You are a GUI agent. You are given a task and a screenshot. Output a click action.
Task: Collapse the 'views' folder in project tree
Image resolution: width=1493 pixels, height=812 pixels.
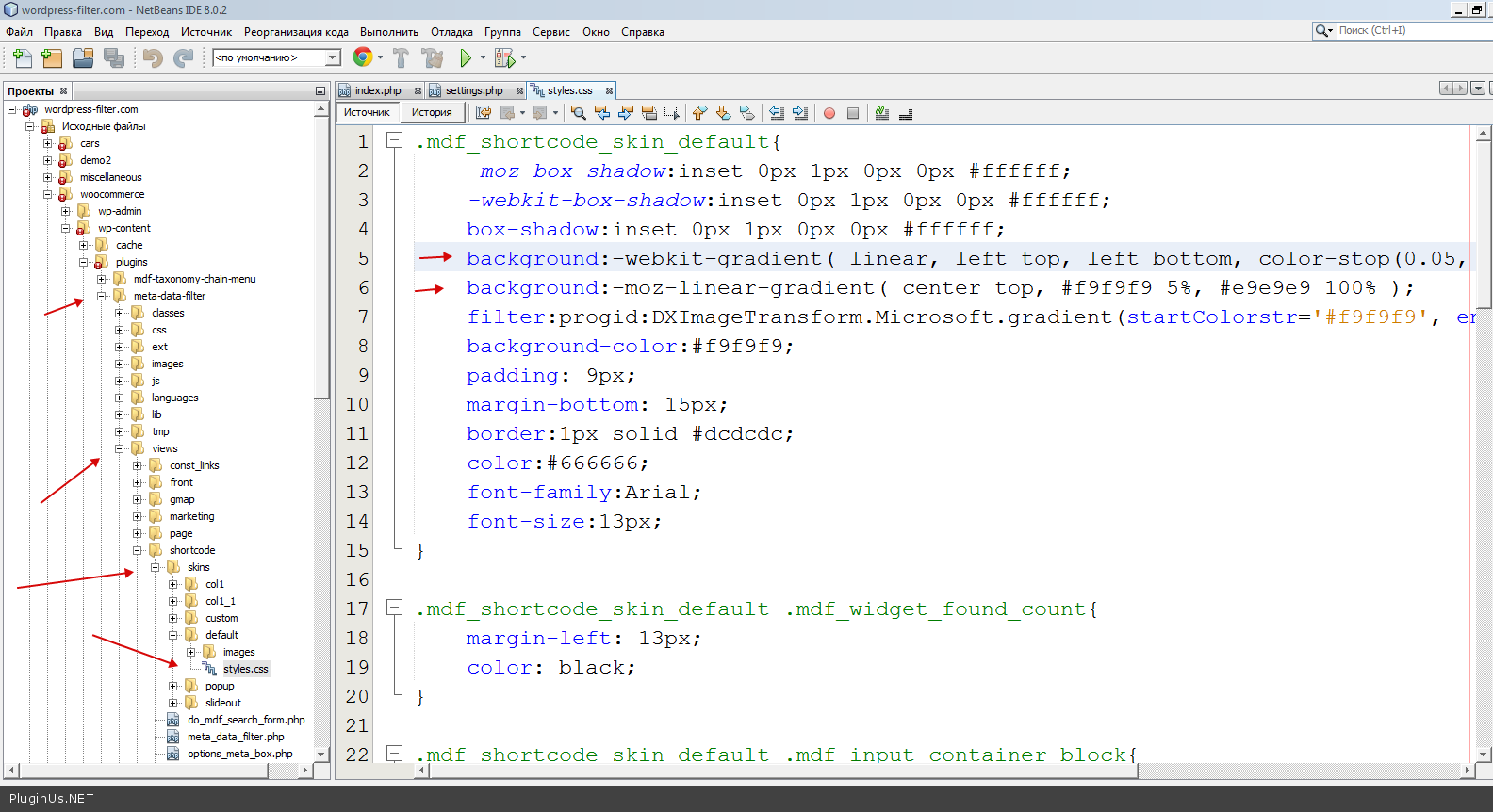pyautogui.click(x=120, y=448)
